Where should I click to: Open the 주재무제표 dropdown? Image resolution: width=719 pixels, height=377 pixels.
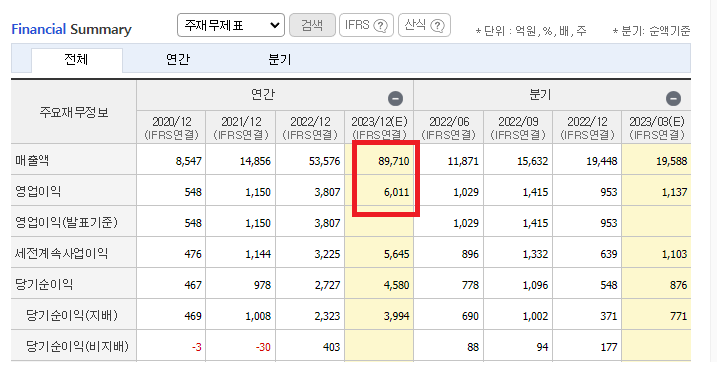coord(231,25)
